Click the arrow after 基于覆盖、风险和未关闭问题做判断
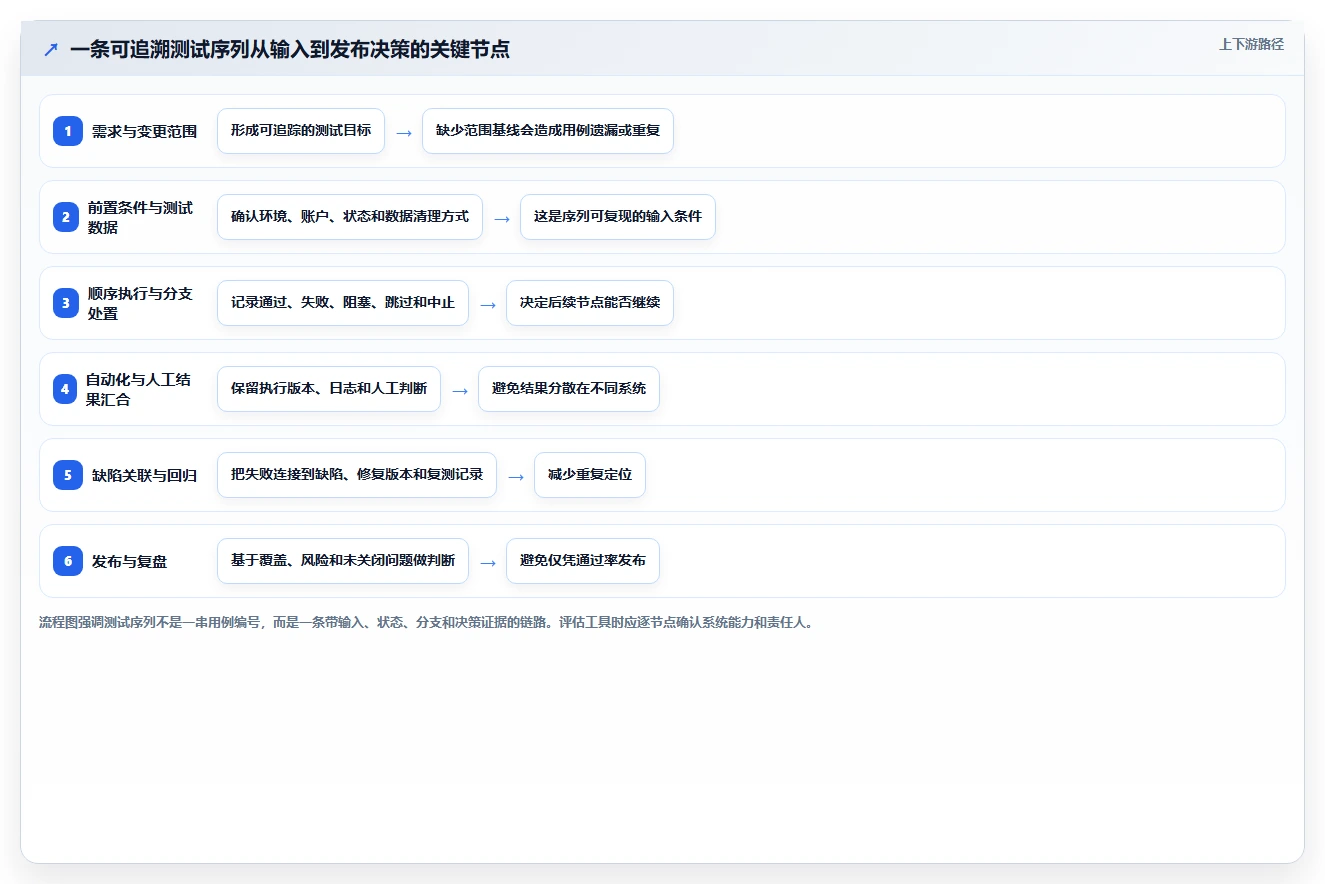 click(x=488, y=562)
